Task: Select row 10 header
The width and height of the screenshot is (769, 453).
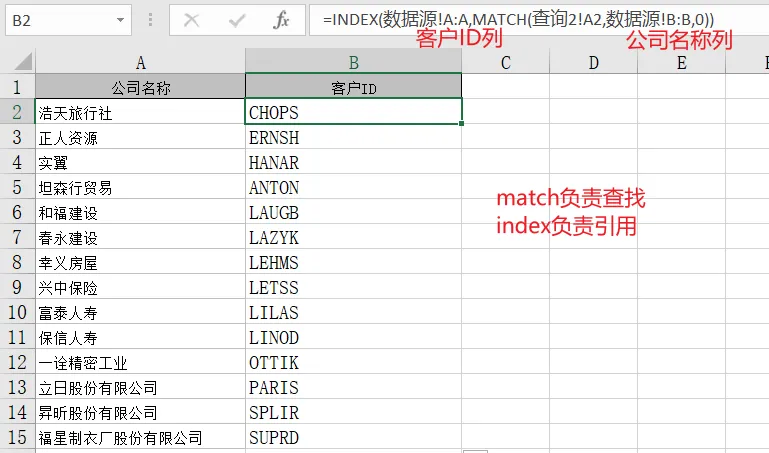Action: pos(18,313)
